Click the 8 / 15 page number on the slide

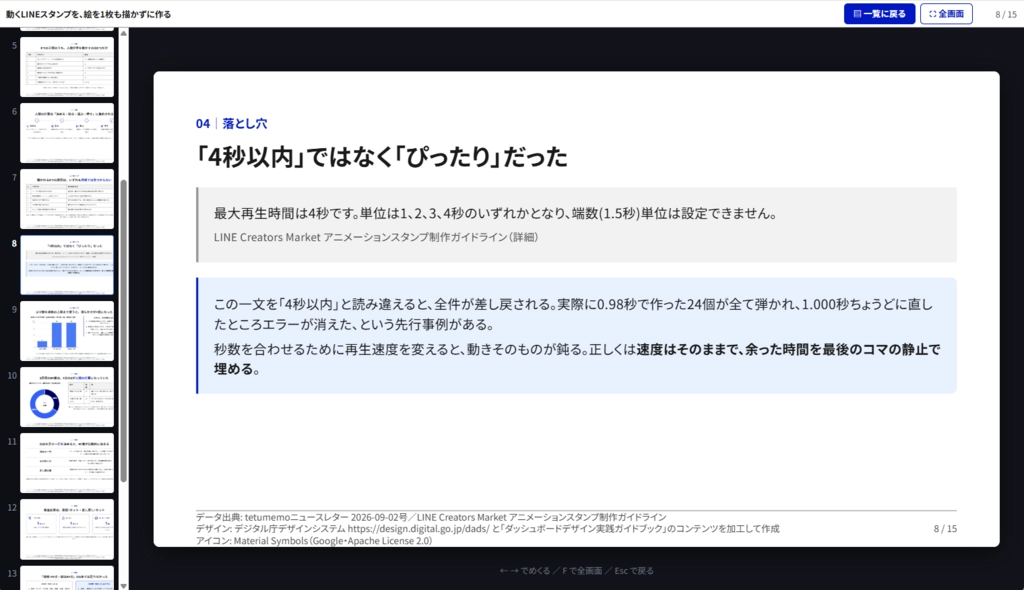tap(945, 529)
